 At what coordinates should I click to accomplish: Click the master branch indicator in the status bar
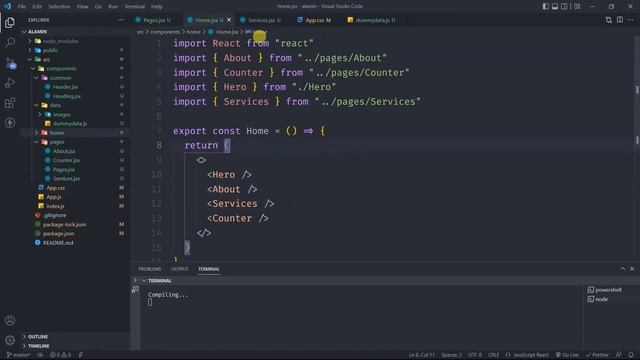(x=18, y=355)
